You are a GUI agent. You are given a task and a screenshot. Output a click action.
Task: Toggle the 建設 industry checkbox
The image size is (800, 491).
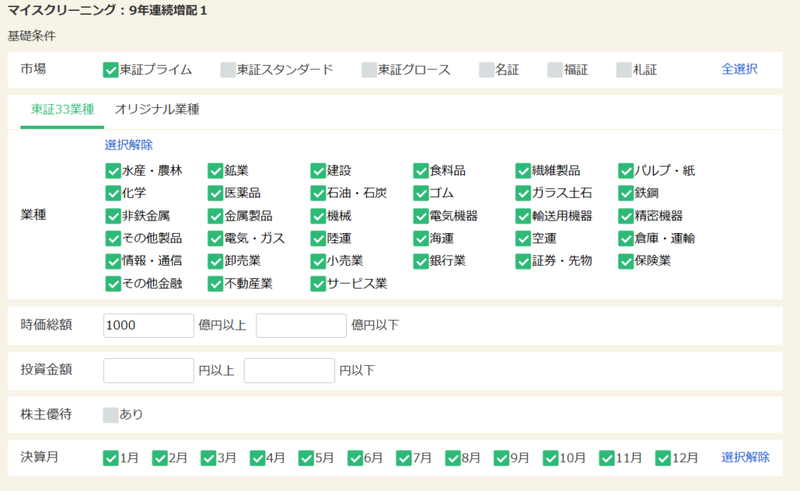click(318, 170)
